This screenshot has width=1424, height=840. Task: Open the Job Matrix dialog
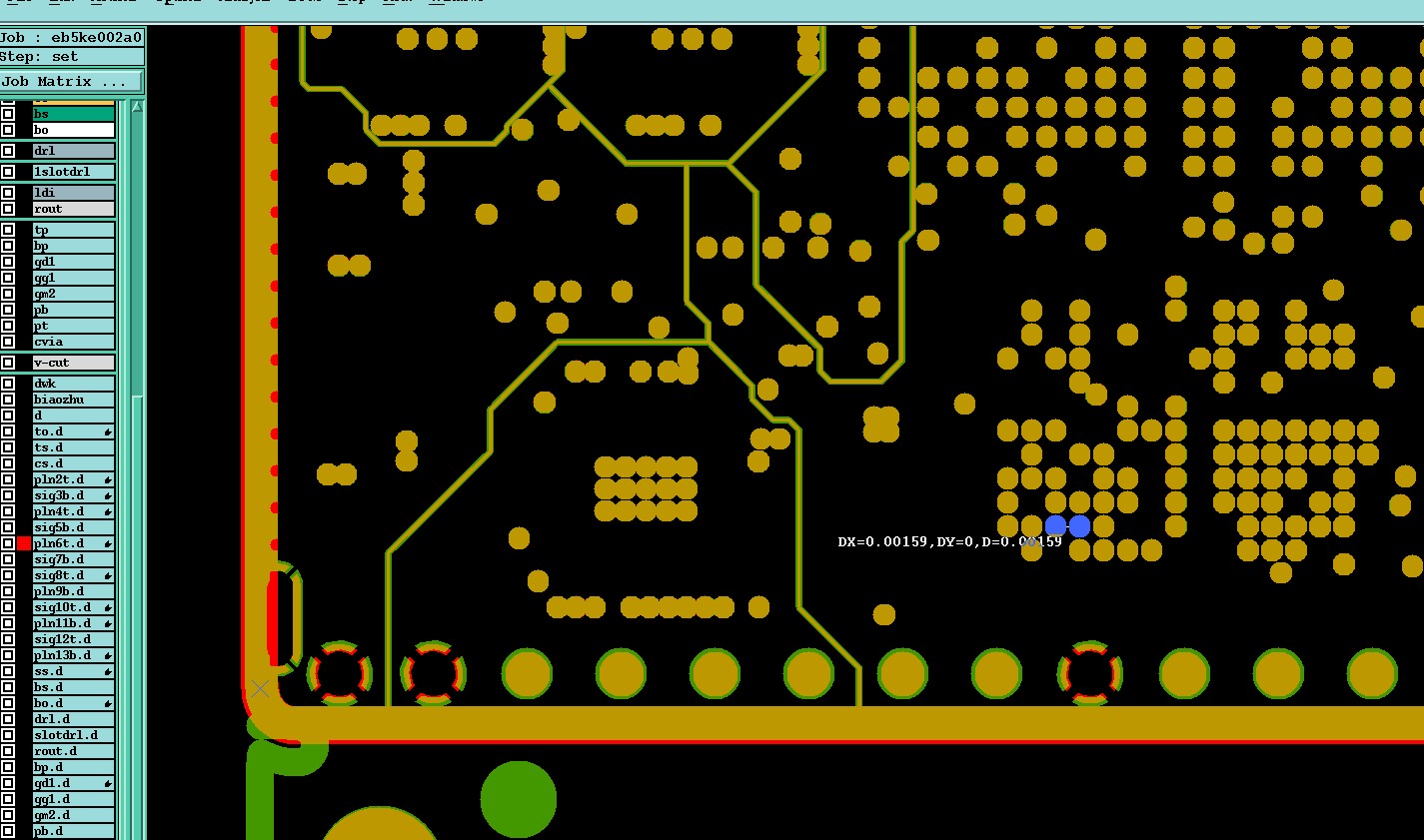[71, 81]
